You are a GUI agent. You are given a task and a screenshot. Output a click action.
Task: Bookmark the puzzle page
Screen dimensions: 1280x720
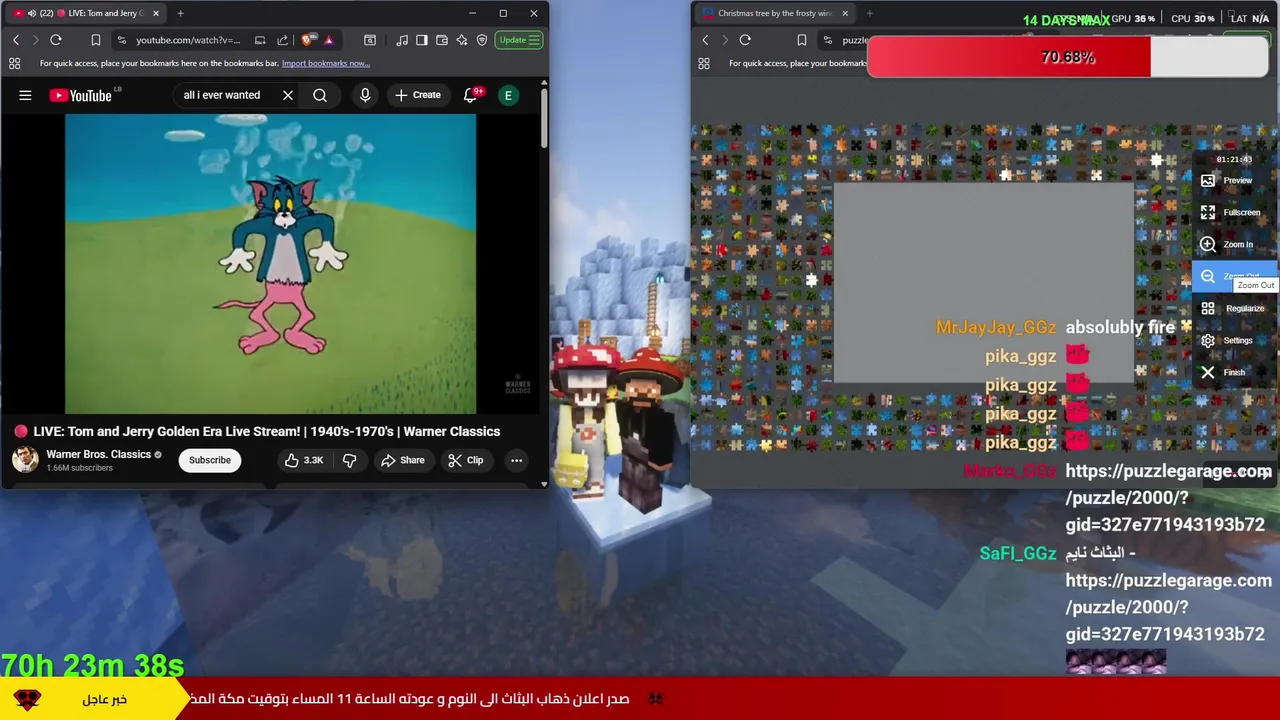(x=801, y=40)
